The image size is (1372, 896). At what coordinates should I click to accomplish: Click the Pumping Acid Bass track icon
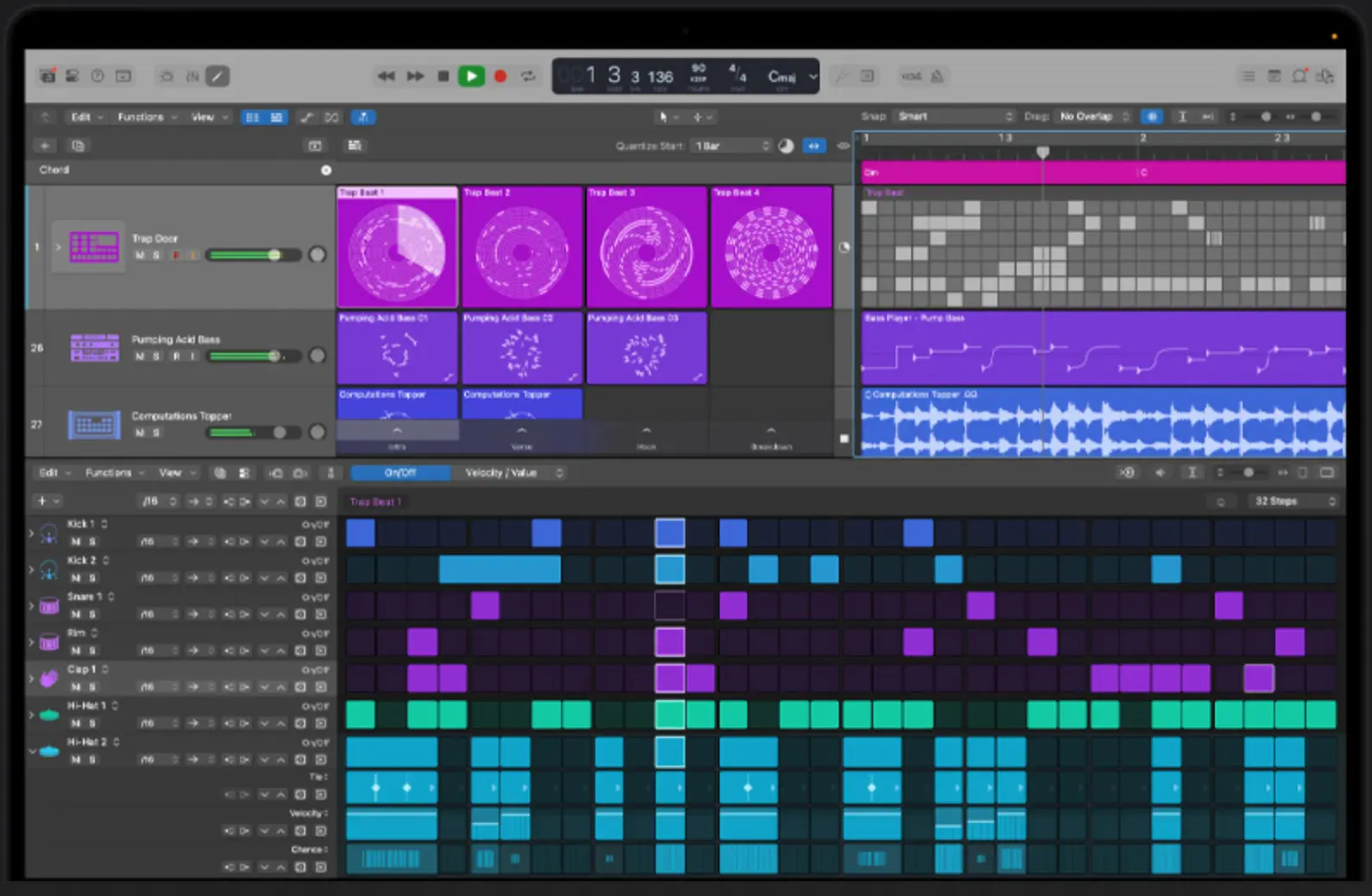[94, 348]
